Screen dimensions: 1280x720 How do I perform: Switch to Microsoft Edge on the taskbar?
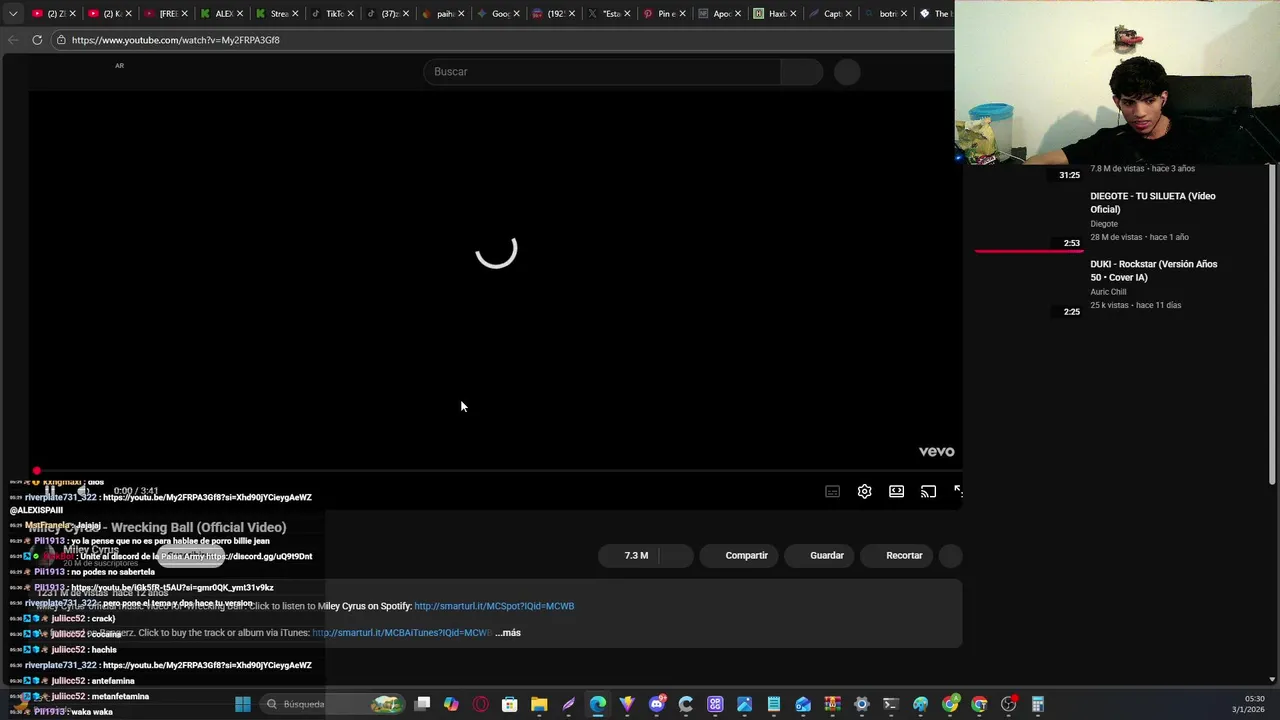598,704
